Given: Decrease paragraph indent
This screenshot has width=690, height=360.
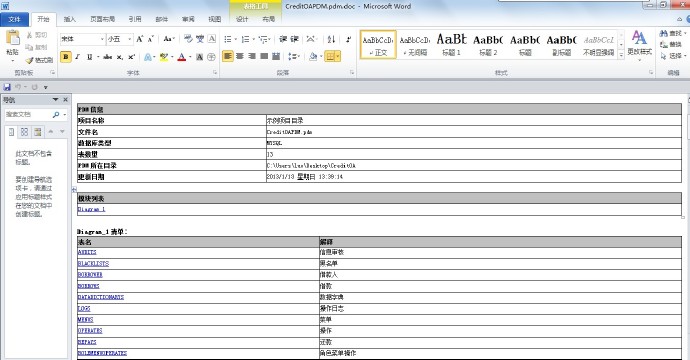Looking at the screenshot, I should 283,39.
